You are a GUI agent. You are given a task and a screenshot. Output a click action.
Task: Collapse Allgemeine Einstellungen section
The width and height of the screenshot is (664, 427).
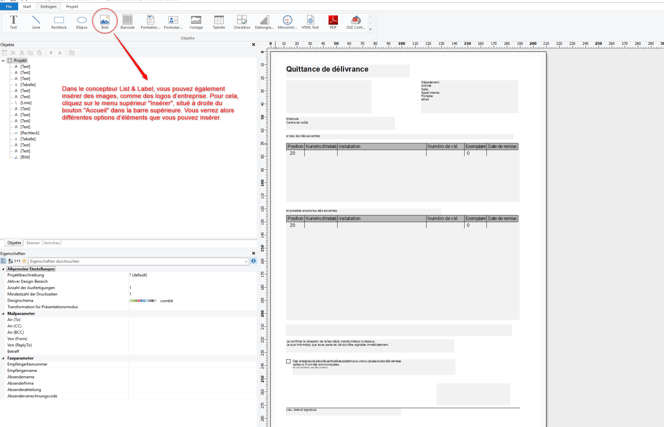point(3,269)
